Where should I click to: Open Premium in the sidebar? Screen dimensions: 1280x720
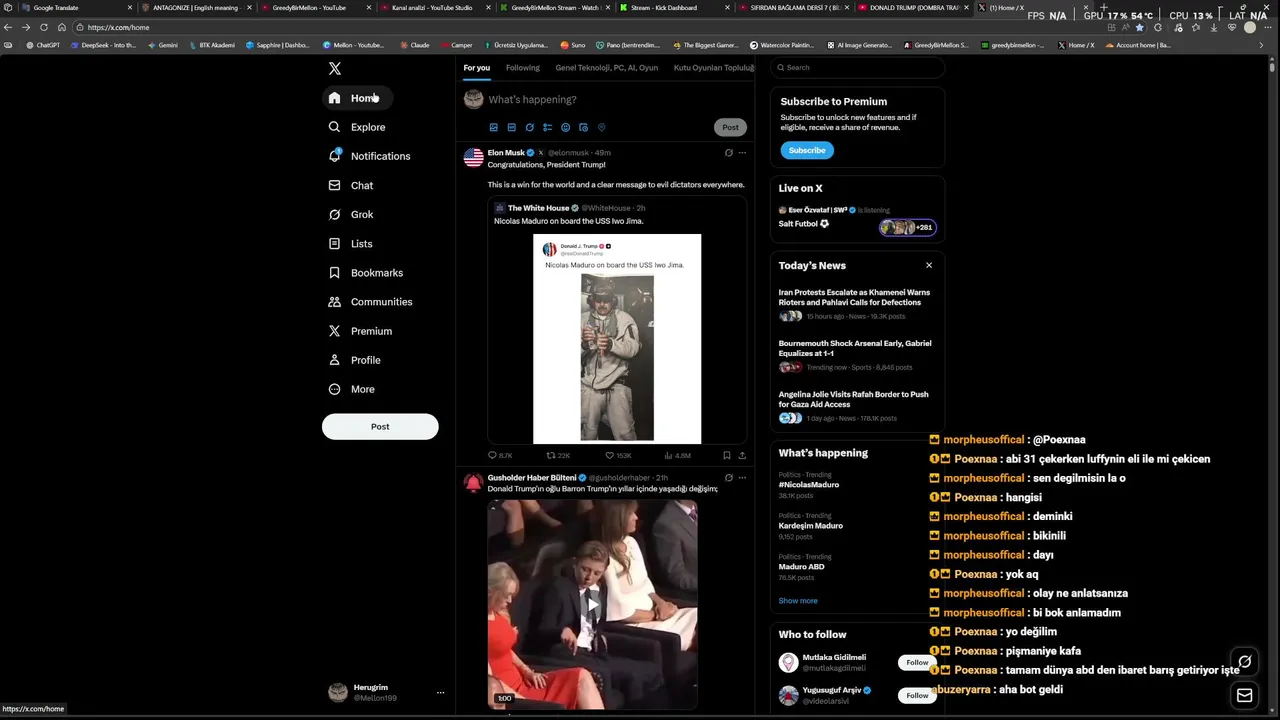click(360, 330)
